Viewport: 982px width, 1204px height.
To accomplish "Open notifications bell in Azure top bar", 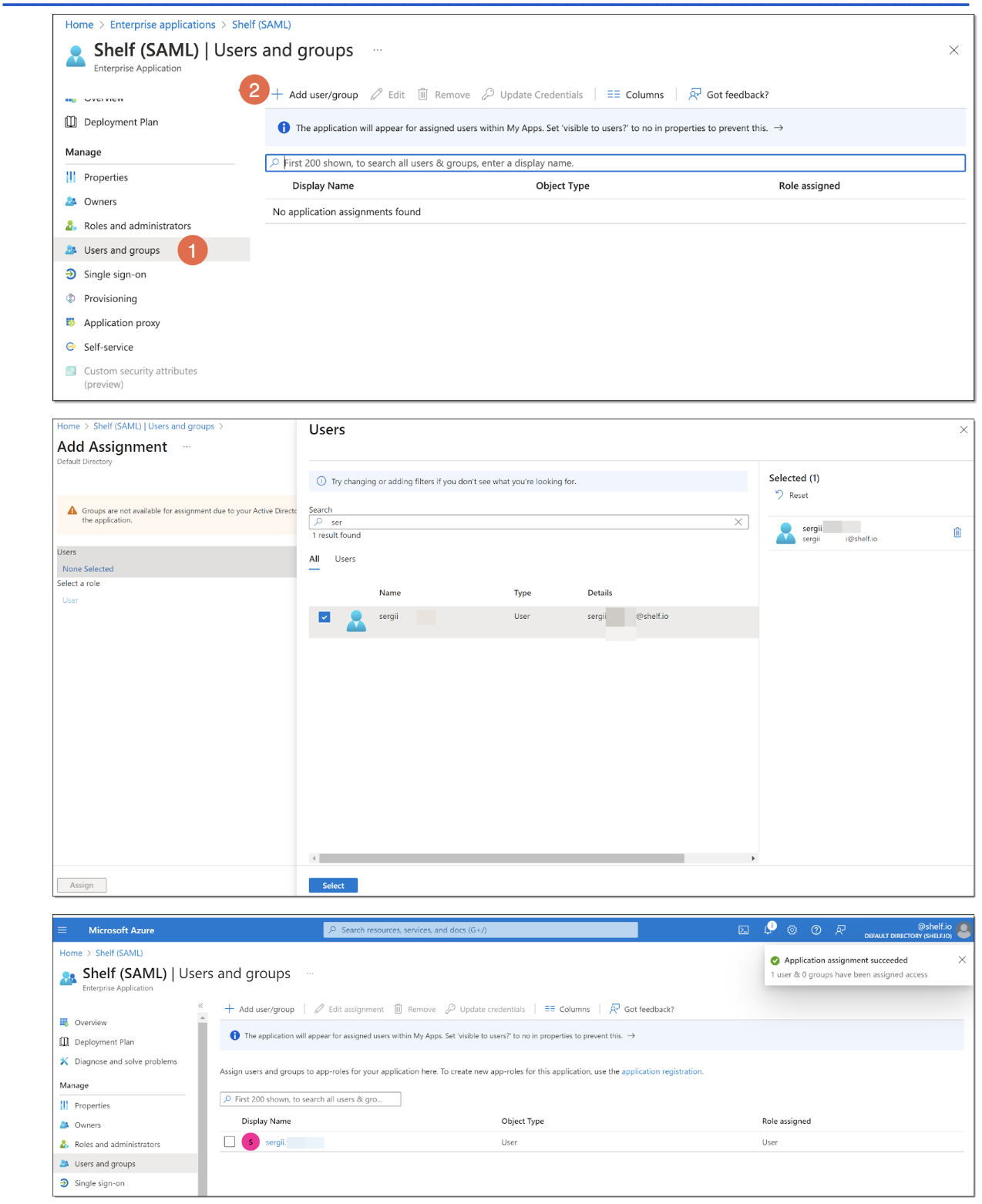I will click(x=768, y=930).
